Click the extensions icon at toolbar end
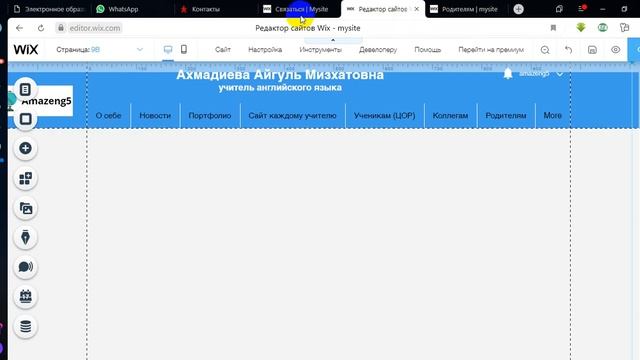The width and height of the screenshot is (640, 360). coord(624,28)
